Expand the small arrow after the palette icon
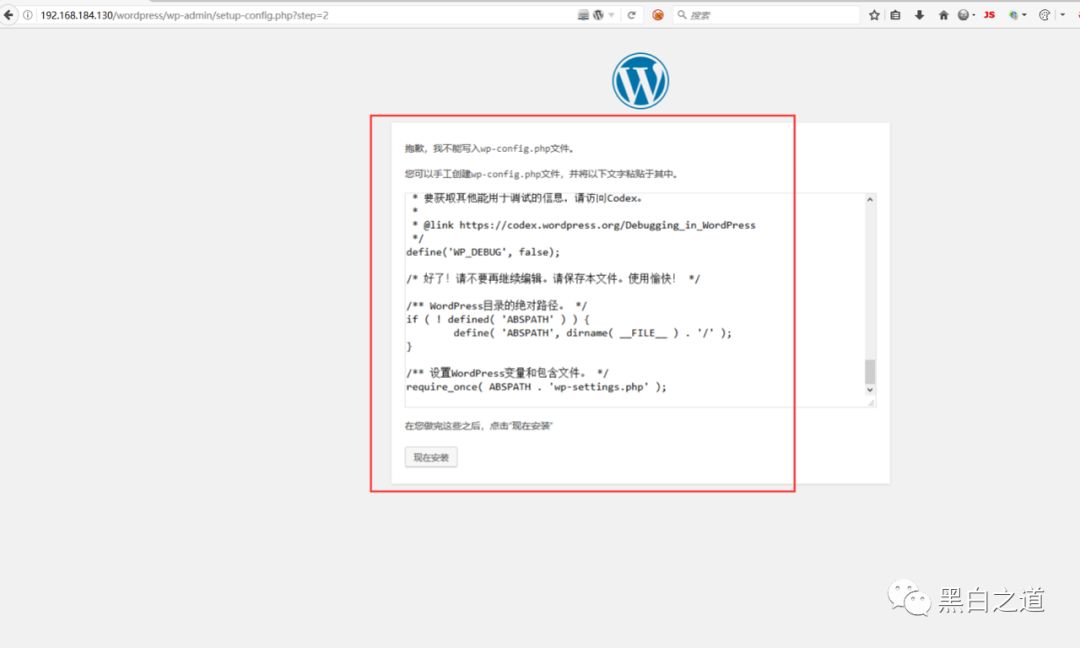 [1062, 15]
